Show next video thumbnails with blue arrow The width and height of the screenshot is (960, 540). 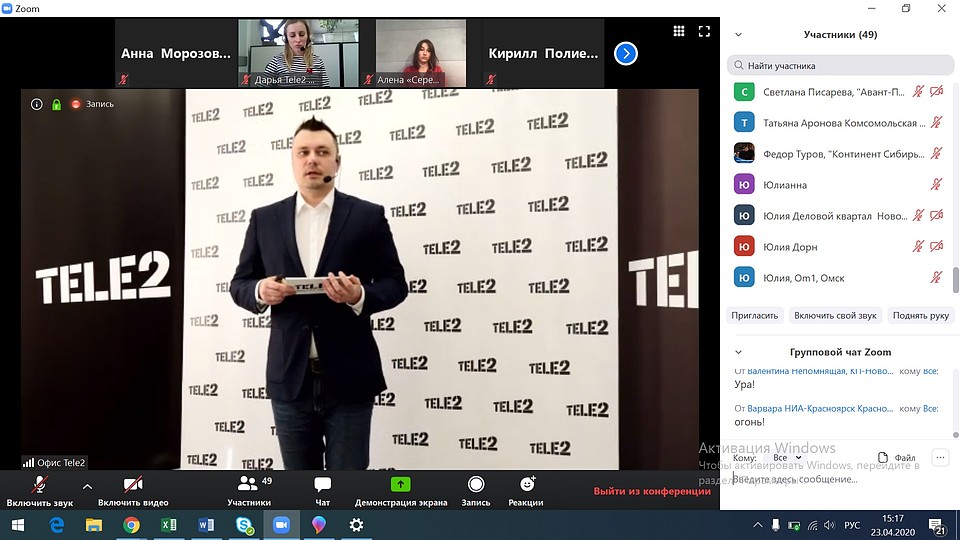coord(626,53)
